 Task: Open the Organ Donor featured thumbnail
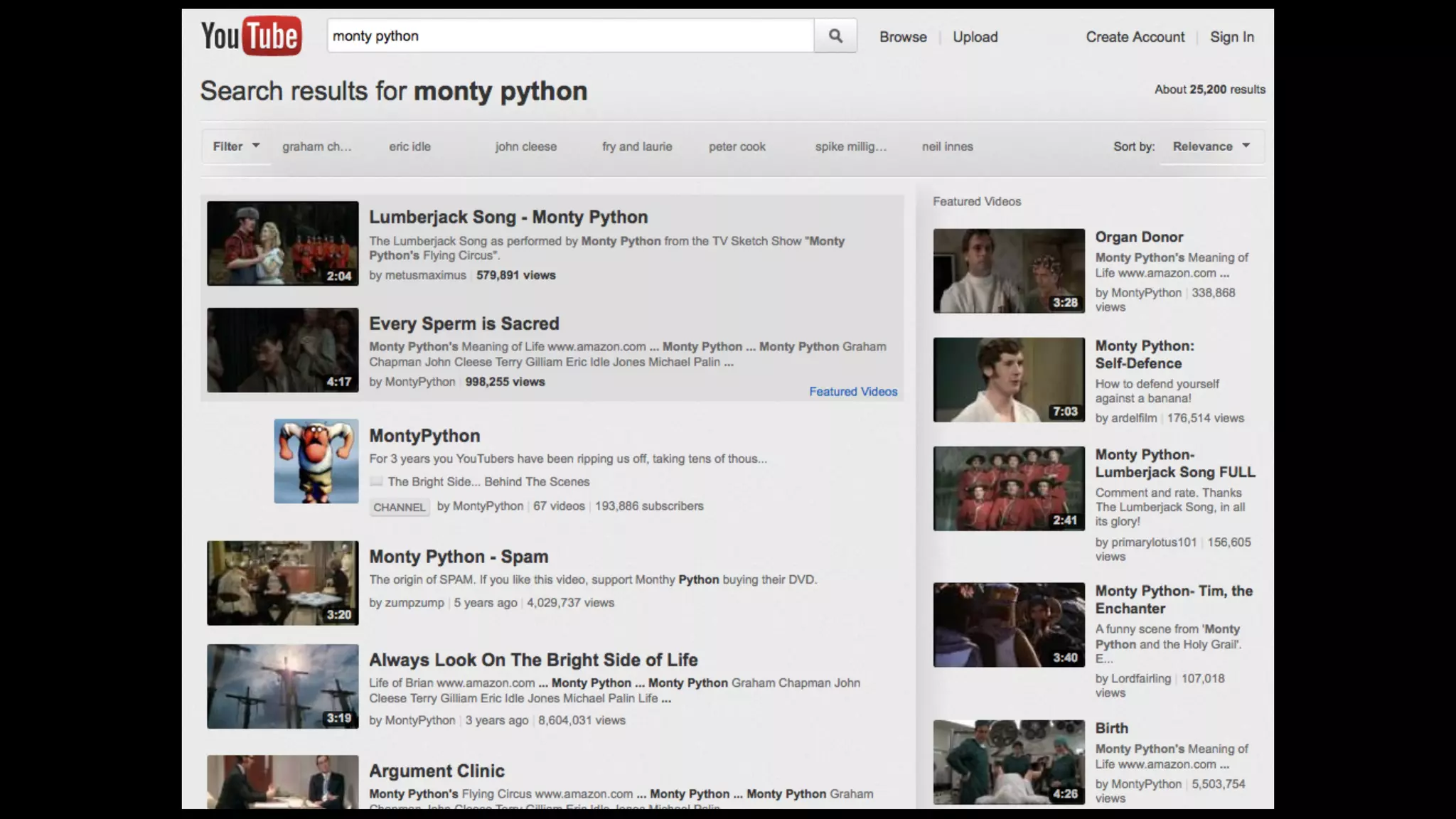tap(1008, 270)
